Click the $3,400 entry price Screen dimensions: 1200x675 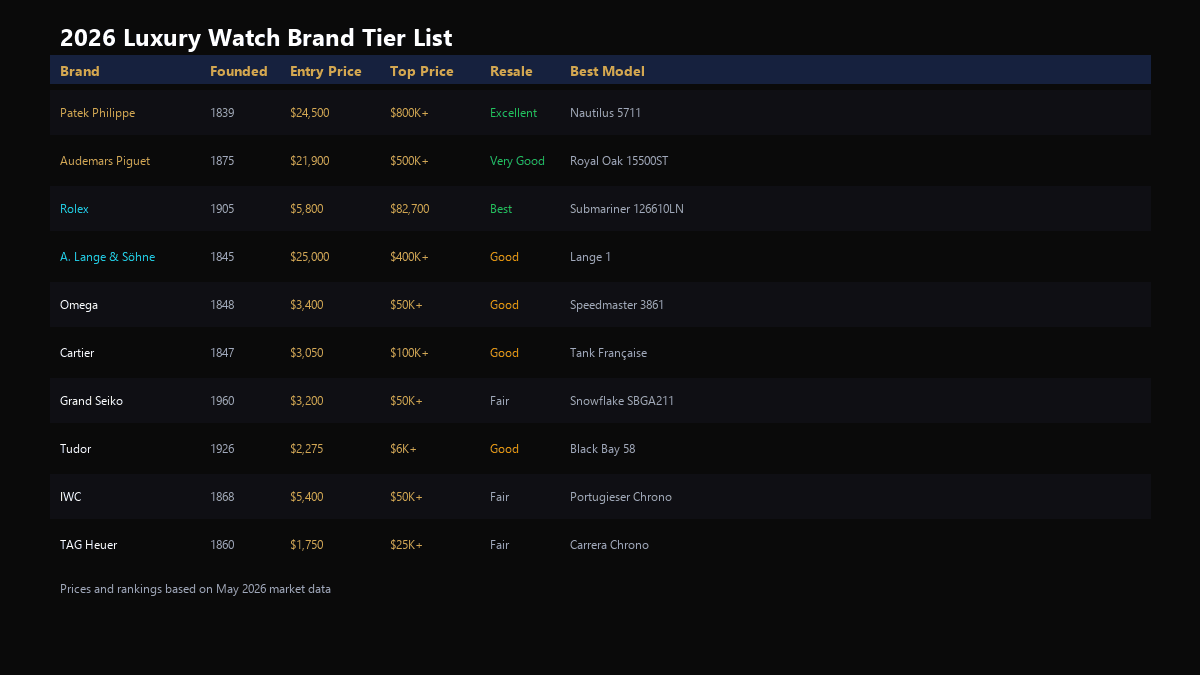[306, 305]
